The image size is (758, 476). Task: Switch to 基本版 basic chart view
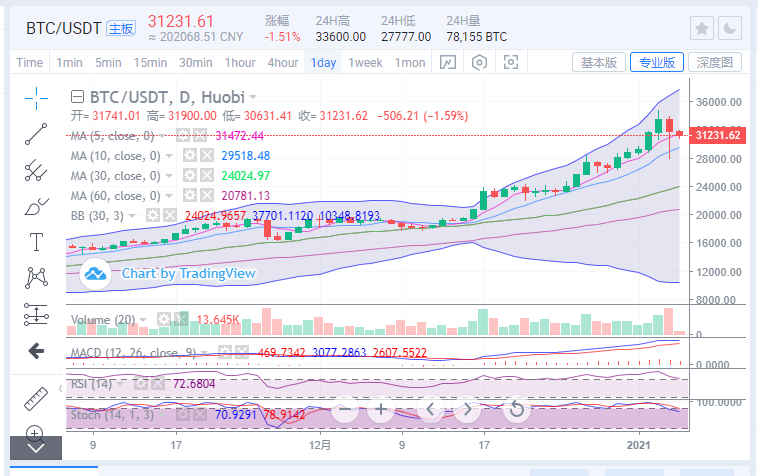click(x=599, y=62)
